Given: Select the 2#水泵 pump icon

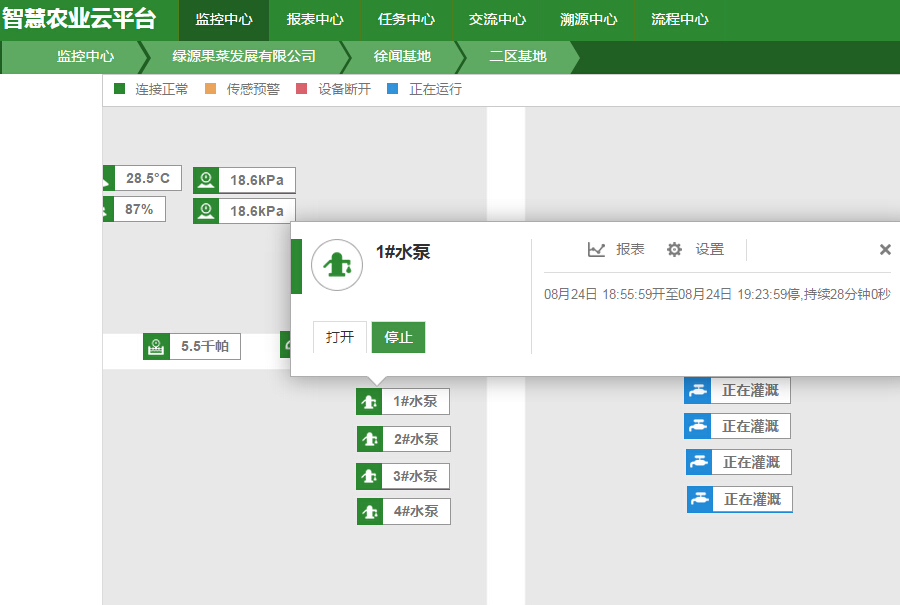Looking at the screenshot, I should pyautogui.click(x=369, y=438).
